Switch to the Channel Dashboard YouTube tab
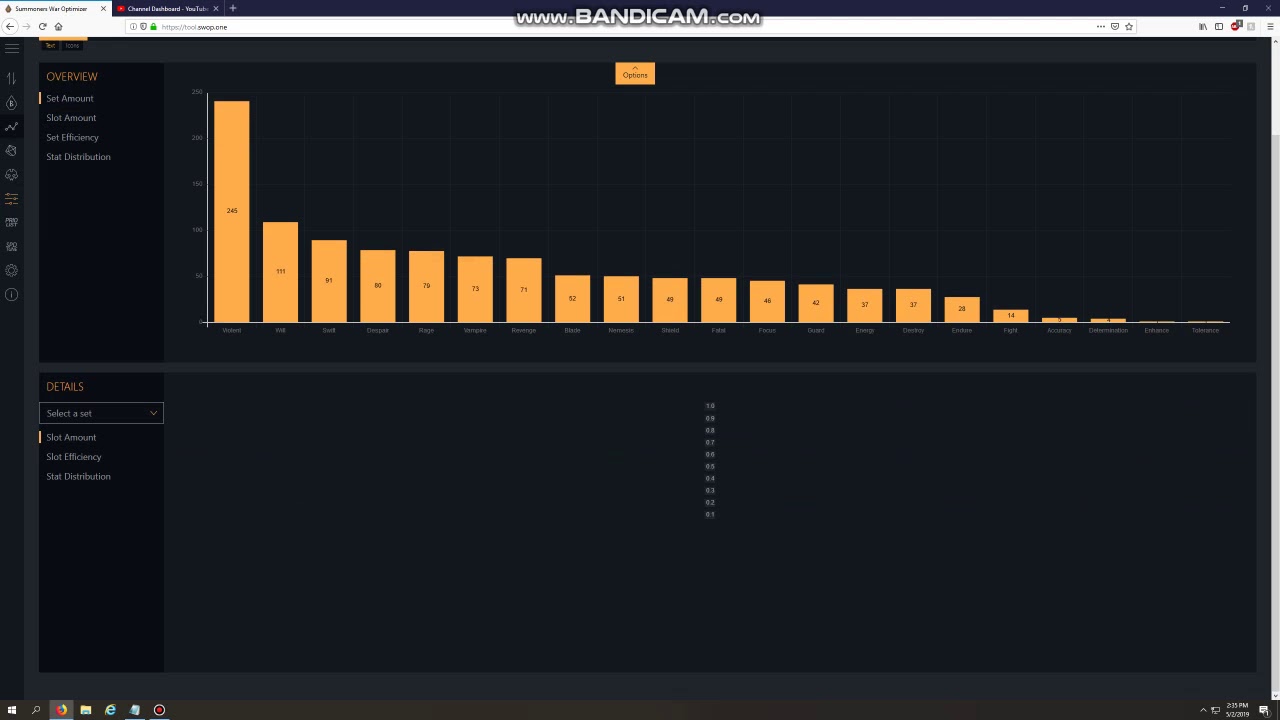Image resolution: width=1280 pixels, height=720 pixels. pyautogui.click(x=167, y=8)
